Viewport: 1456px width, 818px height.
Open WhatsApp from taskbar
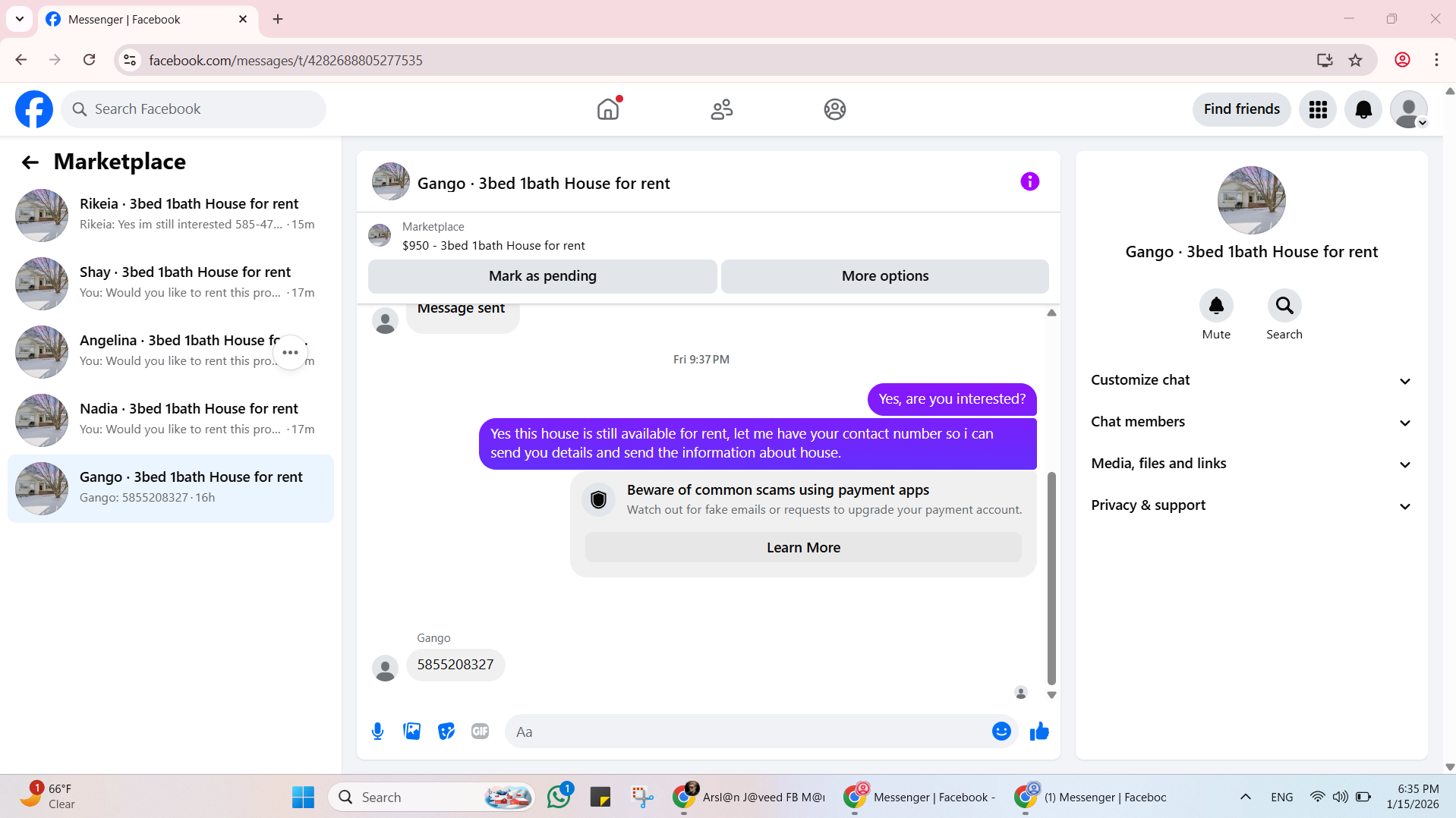click(x=559, y=797)
